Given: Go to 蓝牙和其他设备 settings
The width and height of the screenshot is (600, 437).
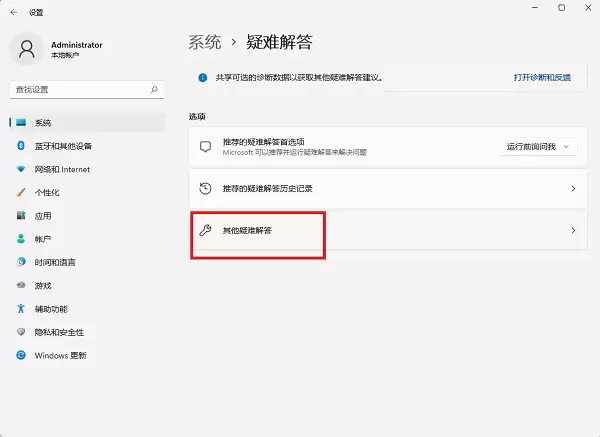Looking at the screenshot, I should tap(63, 146).
